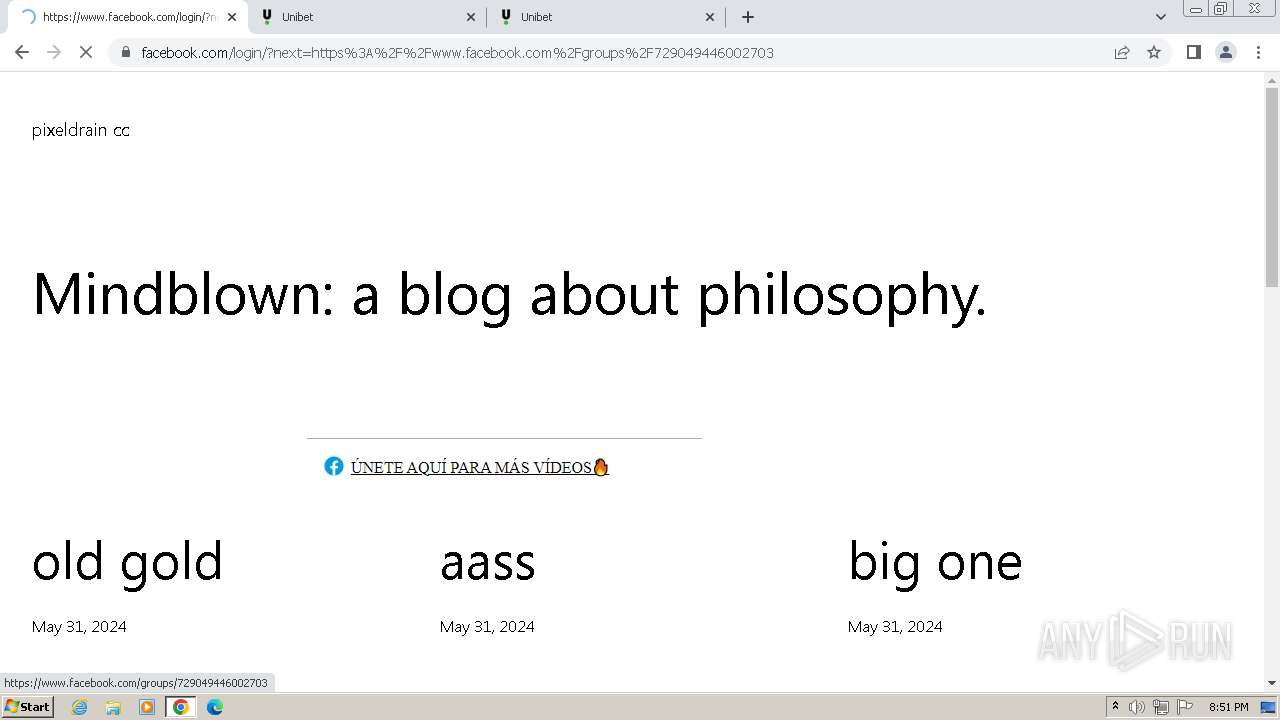Open the 'aass' post
The image size is (1280, 720).
(488, 562)
